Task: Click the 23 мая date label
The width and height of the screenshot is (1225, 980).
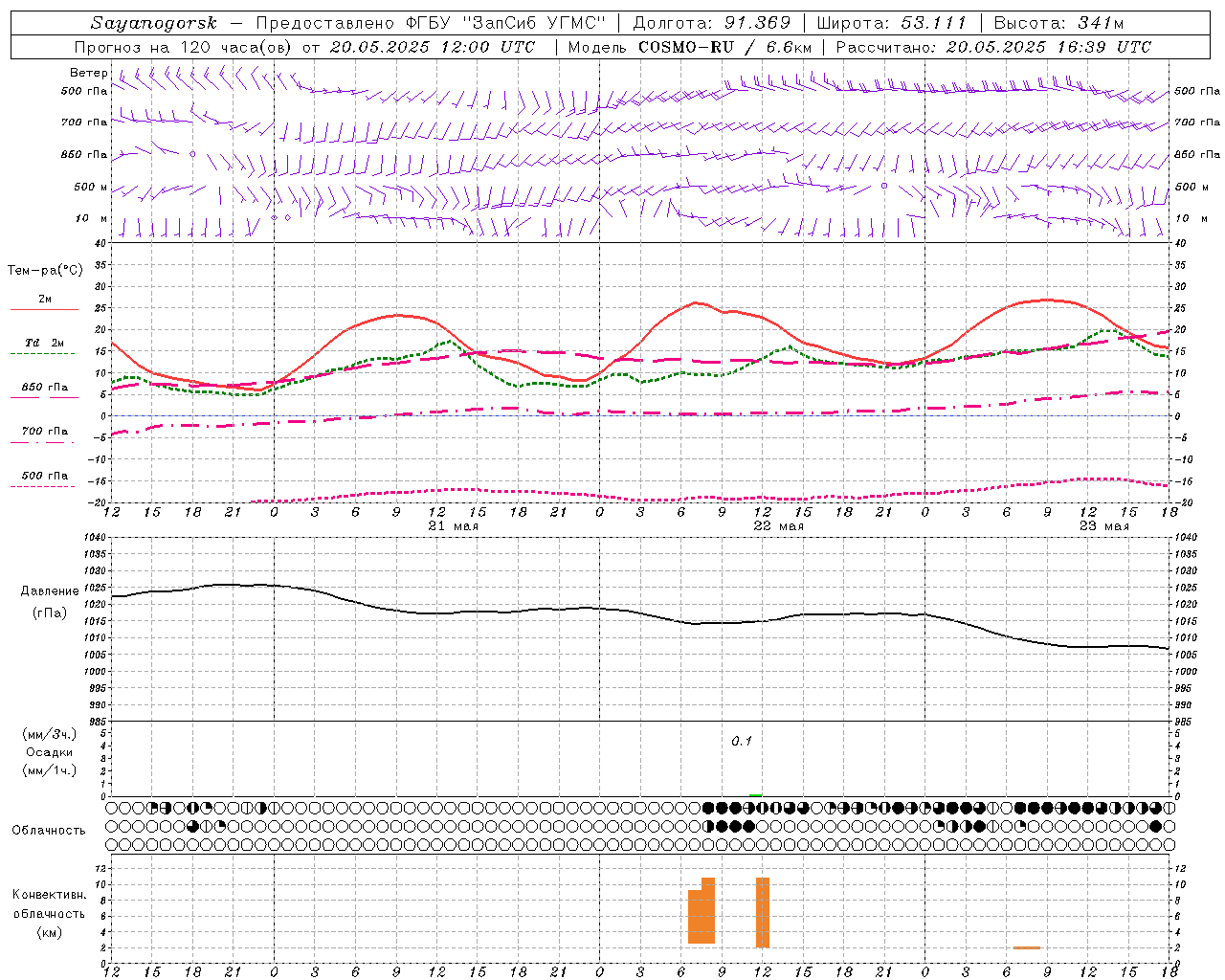Action: coord(1103,525)
